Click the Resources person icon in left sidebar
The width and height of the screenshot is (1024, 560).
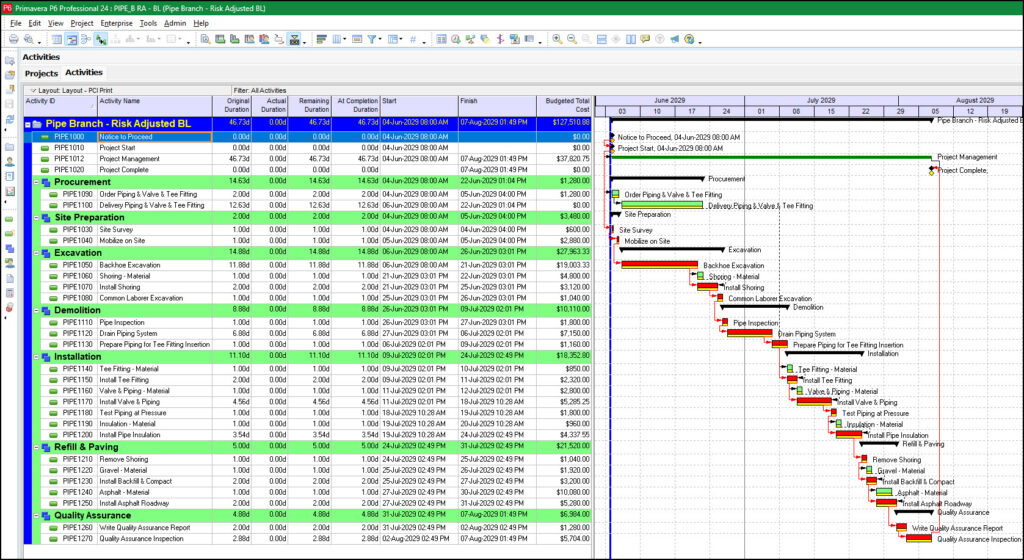(x=10, y=162)
